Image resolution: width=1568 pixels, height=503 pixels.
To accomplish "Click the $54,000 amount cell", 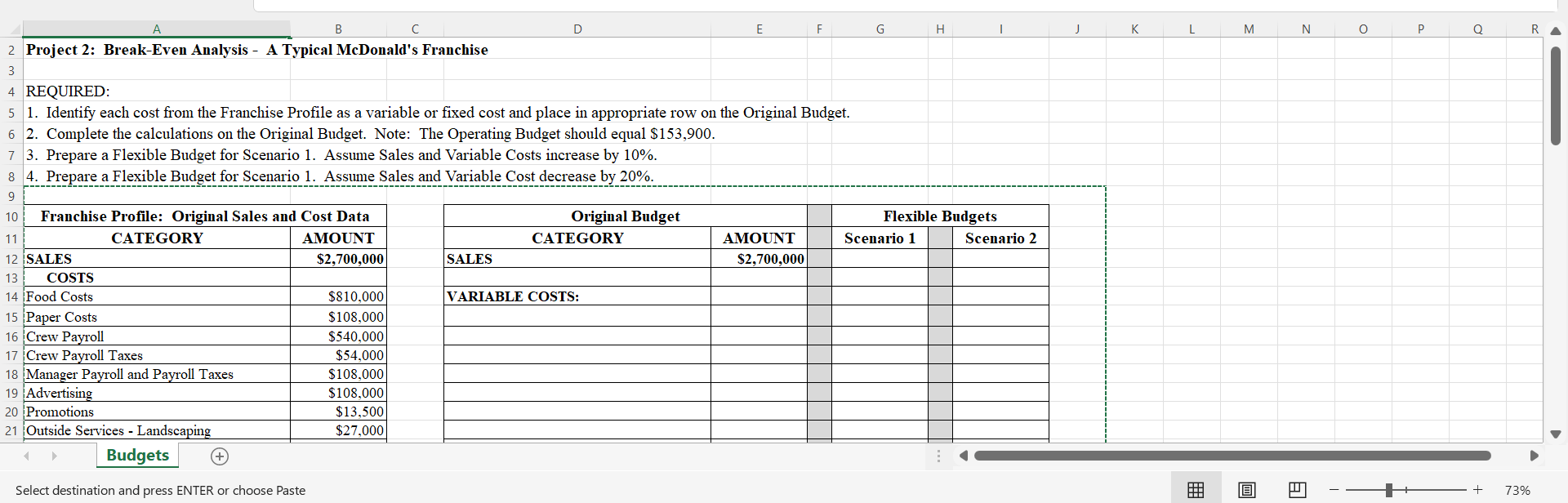I will [338, 355].
